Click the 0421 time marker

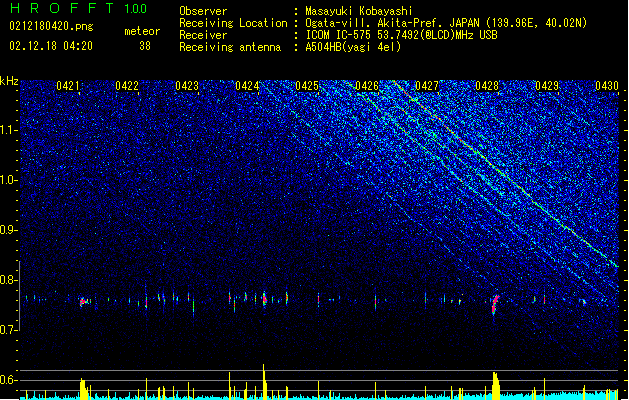[x=68, y=86]
